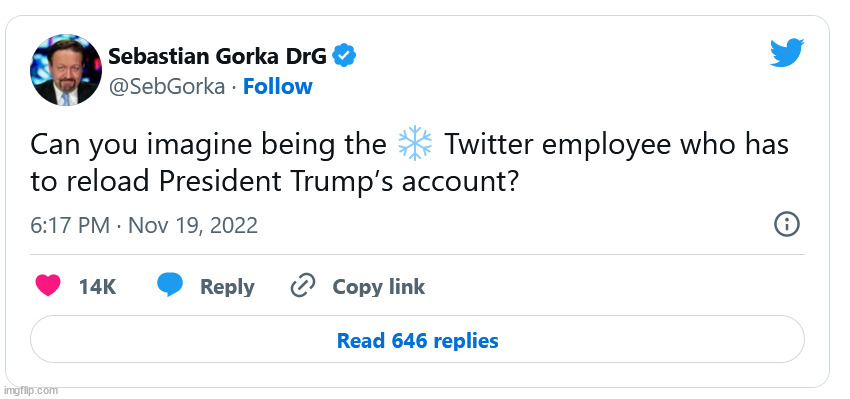
Task: Click the Nov 19, 2022 date
Action: [x=192, y=225]
